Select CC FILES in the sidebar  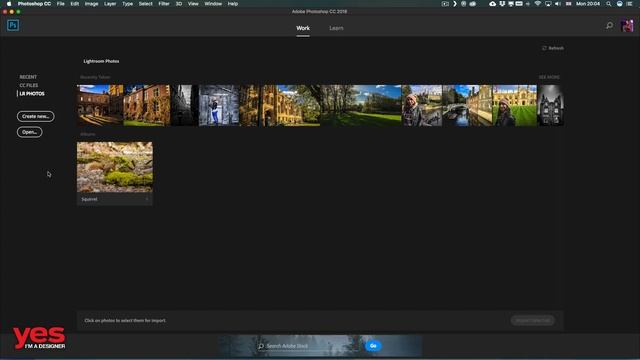(x=29, y=85)
